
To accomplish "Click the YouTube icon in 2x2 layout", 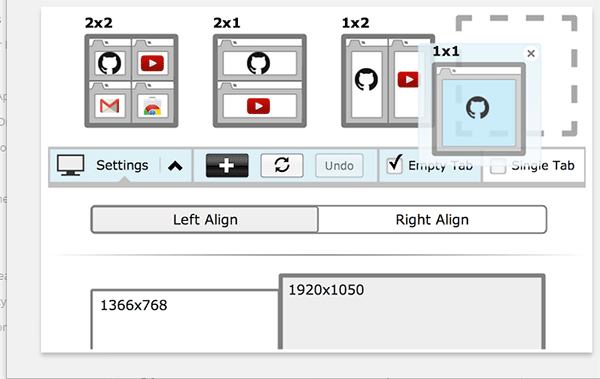I will pos(152,64).
